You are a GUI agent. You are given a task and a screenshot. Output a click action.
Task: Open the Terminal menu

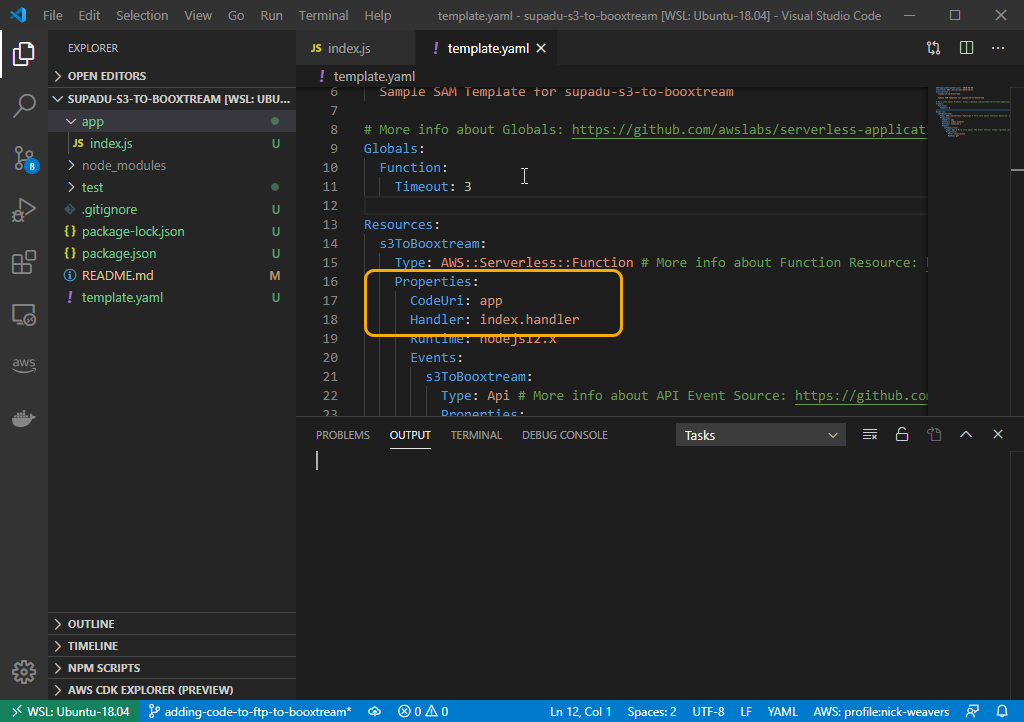323,15
